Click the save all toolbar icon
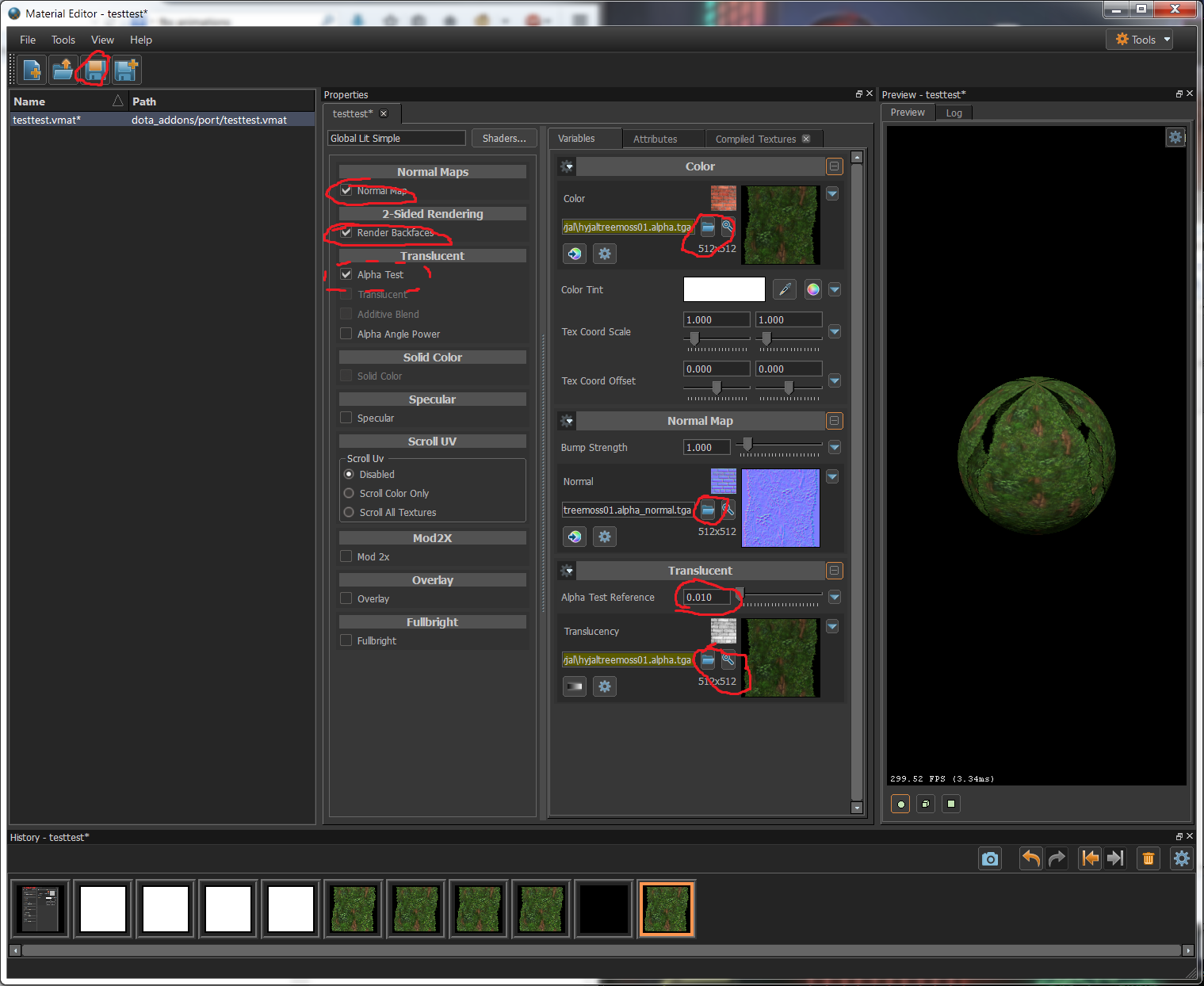The image size is (1204, 986). (x=126, y=71)
